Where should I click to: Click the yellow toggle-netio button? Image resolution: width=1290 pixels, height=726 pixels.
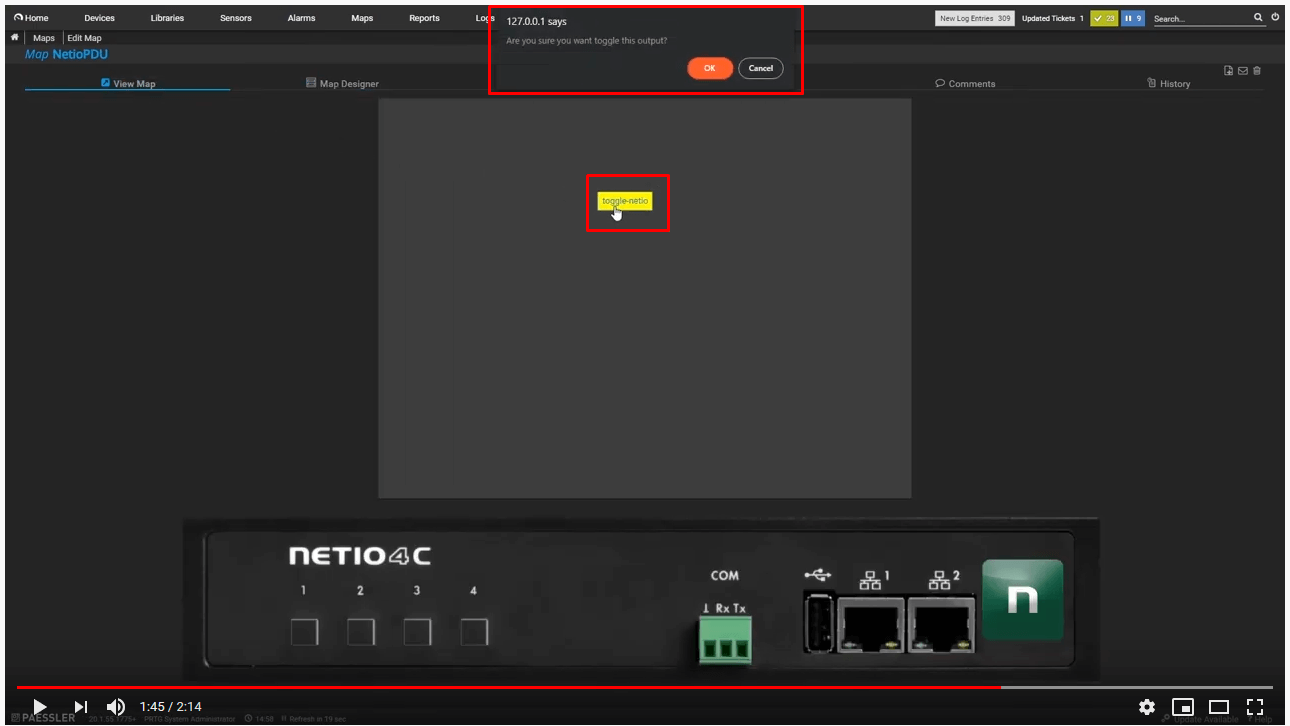pyautogui.click(x=625, y=201)
